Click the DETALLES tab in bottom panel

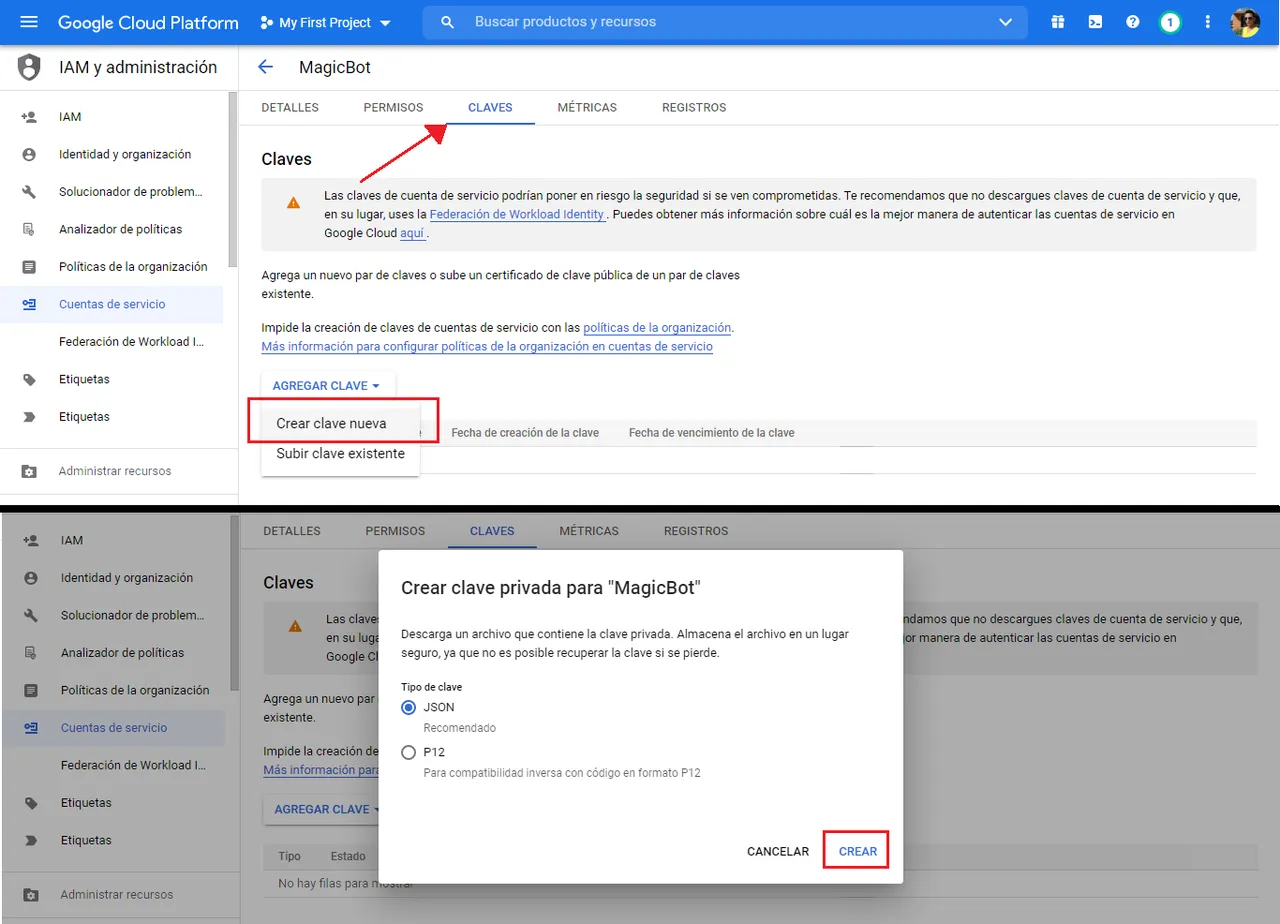click(x=292, y=531)
